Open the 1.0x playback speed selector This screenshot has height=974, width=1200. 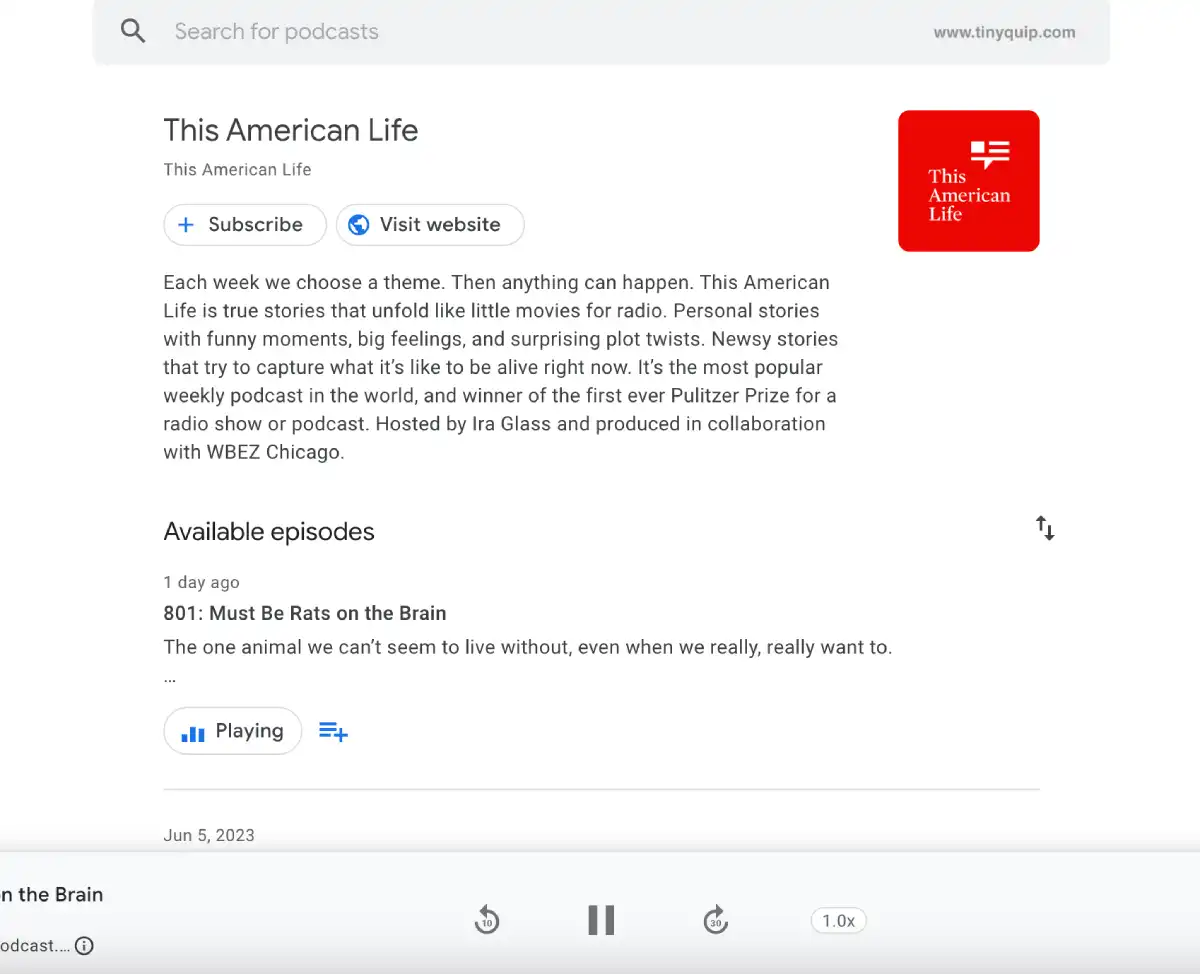[838, 920]
